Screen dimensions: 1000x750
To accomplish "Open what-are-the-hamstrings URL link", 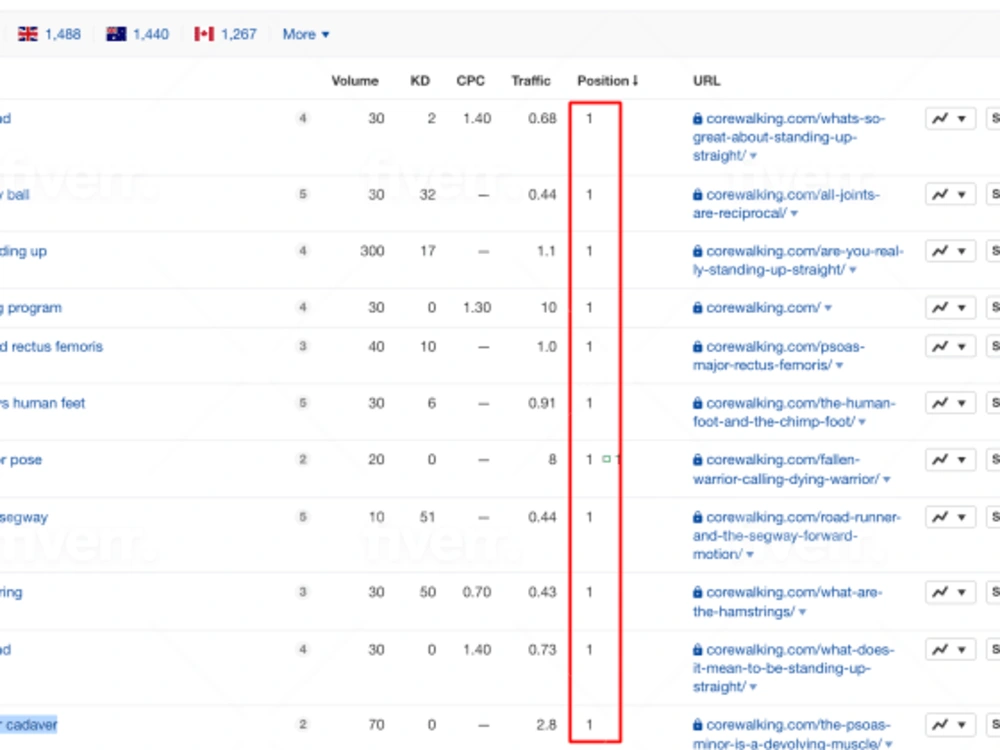I will (x=788, y=602).
